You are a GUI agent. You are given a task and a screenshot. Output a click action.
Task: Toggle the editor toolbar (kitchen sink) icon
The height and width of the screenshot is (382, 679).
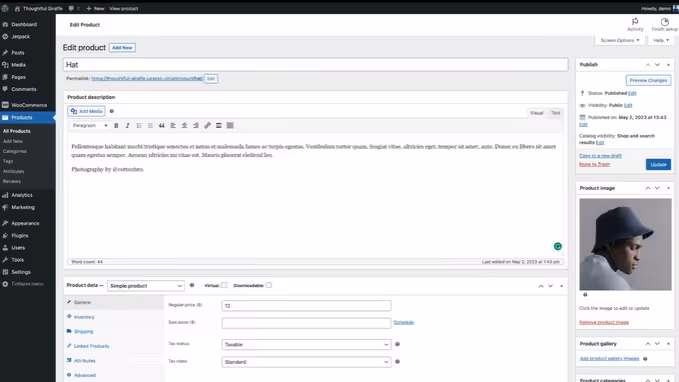click(230, 126)
